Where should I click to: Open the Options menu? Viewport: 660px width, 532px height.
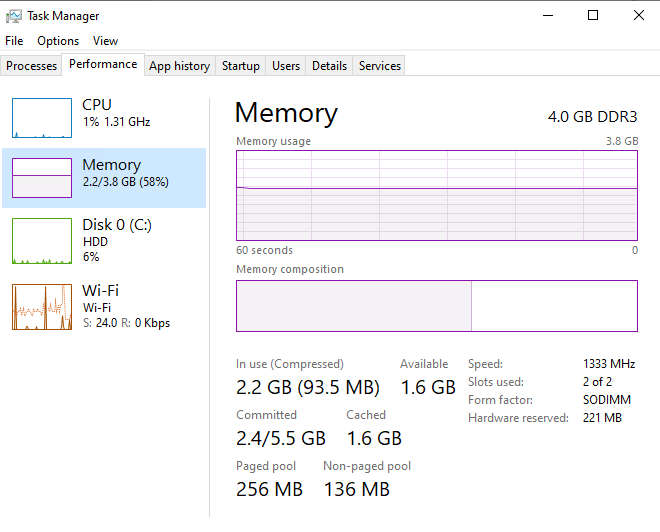point(58,41)
